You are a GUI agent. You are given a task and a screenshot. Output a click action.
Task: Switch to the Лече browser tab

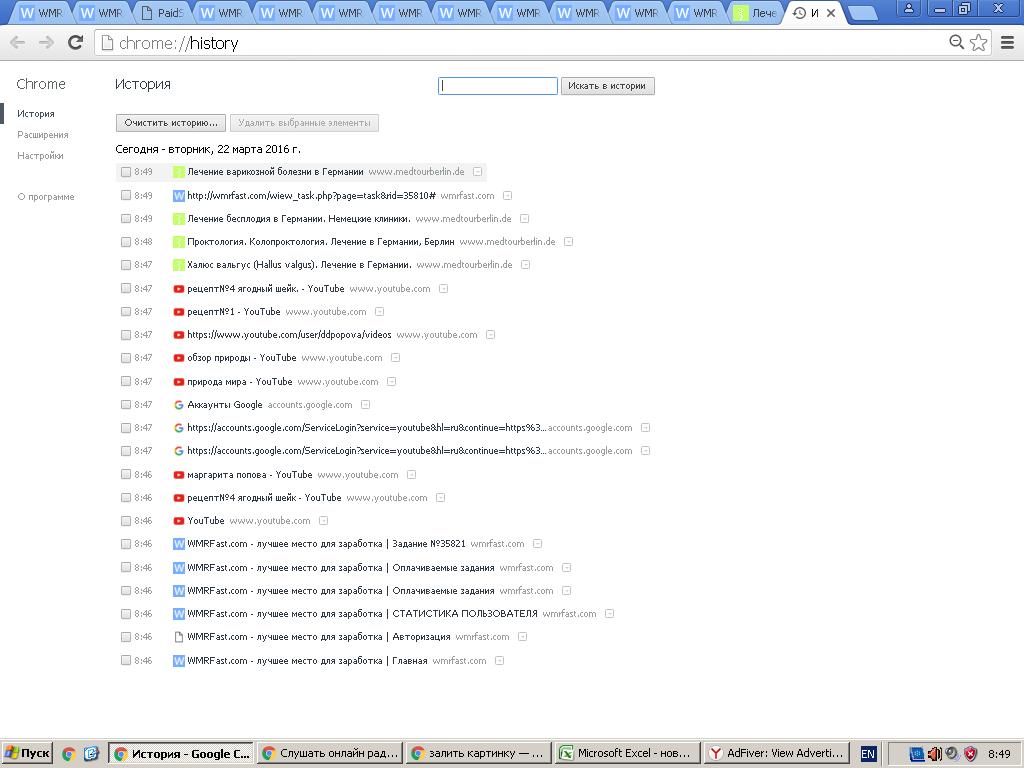point(756,12)
